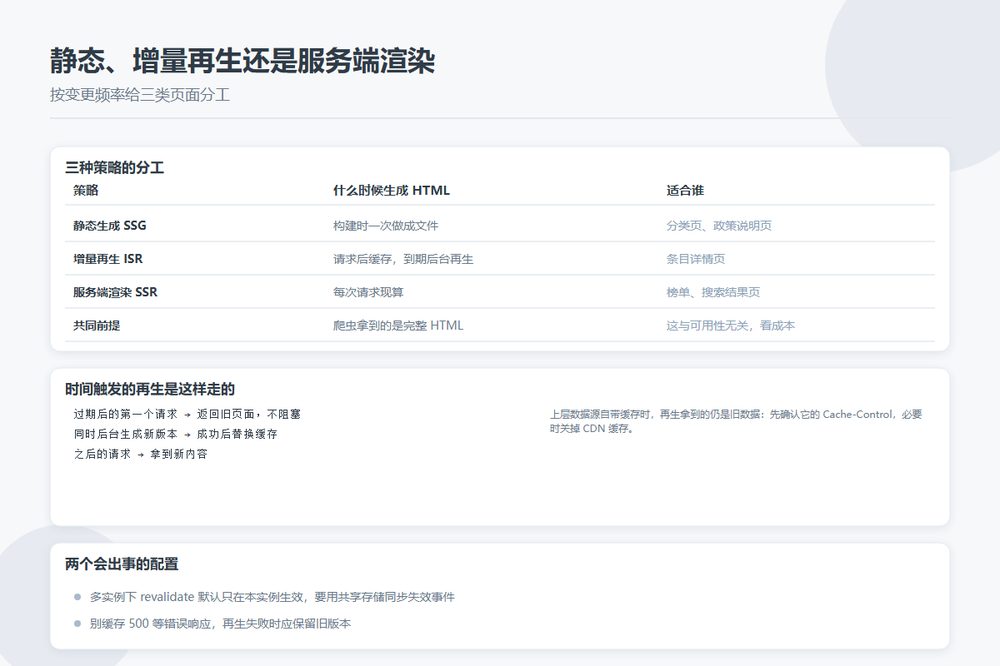Click the column header 策略
The image size is (1000, 666).
85,190
